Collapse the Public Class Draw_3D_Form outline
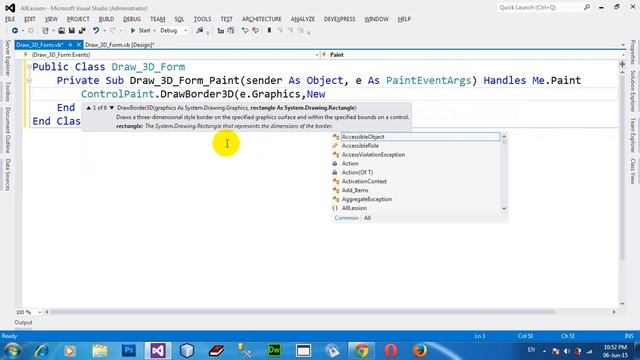This screenshot has width=640, height=360. coord(29,67)
